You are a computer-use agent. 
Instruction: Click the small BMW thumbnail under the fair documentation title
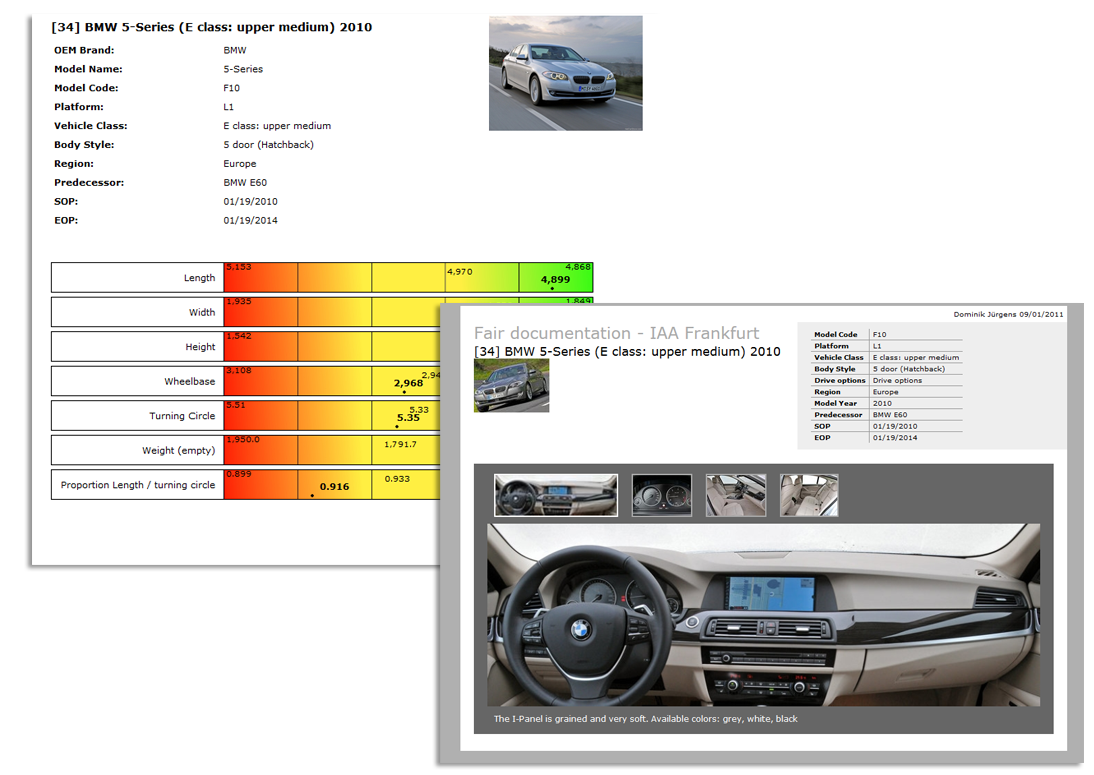coord(511,386)
